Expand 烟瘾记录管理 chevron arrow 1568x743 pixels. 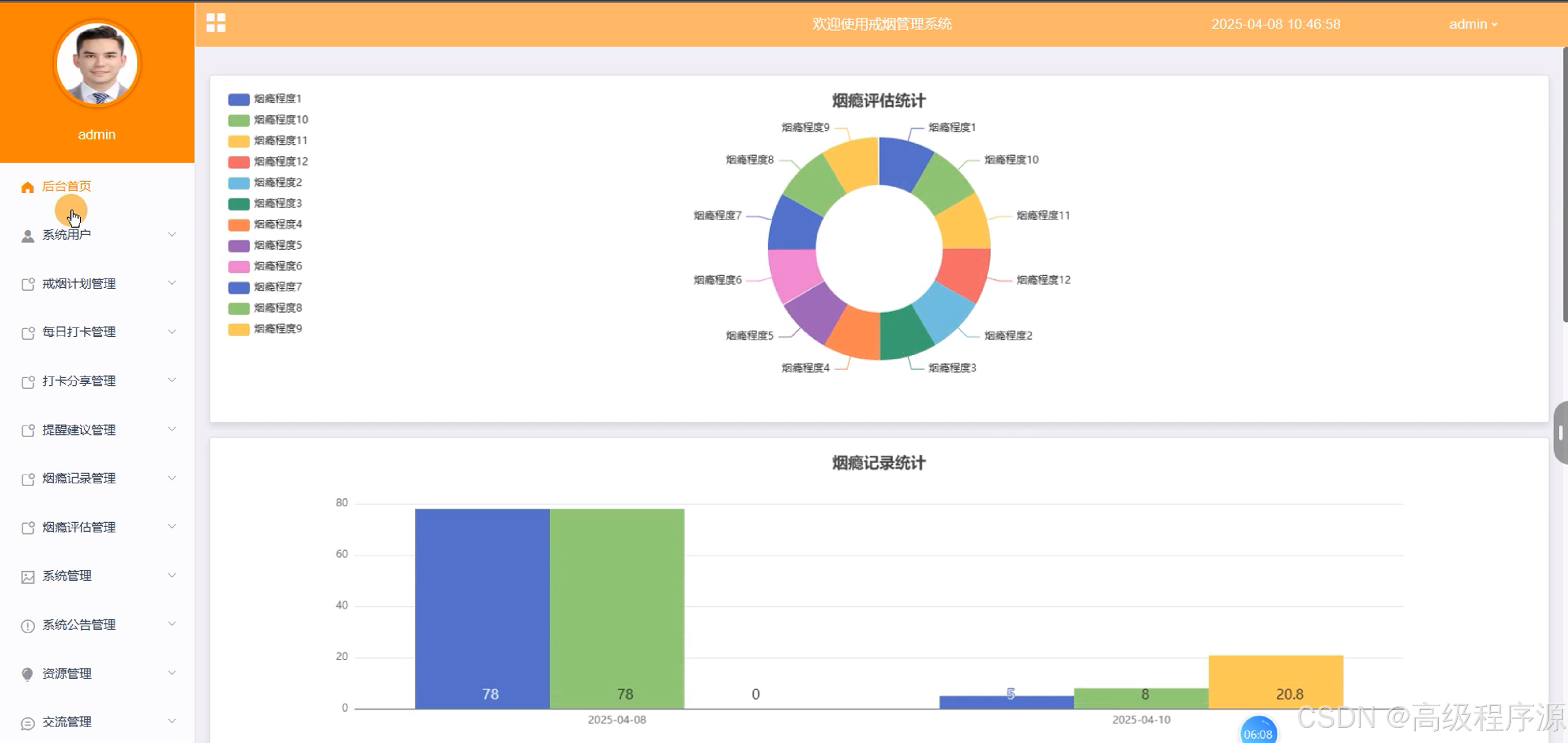172,478
